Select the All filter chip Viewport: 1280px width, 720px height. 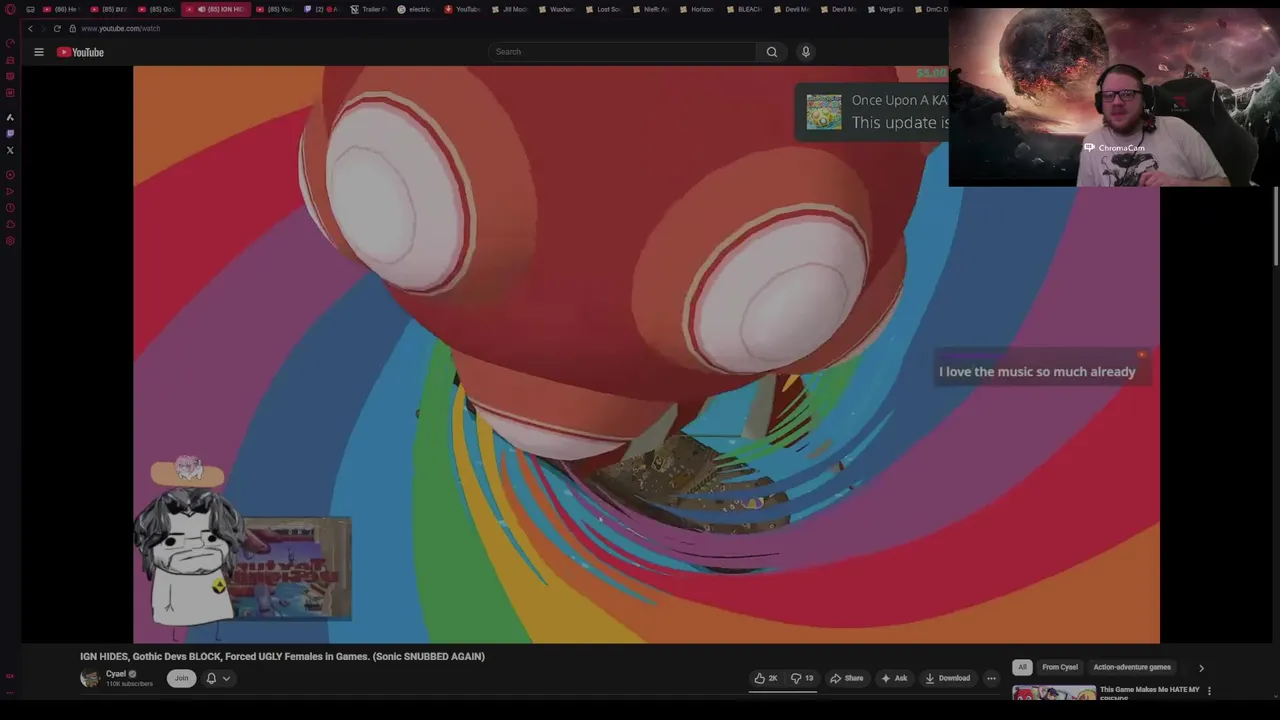[1022, 667]
